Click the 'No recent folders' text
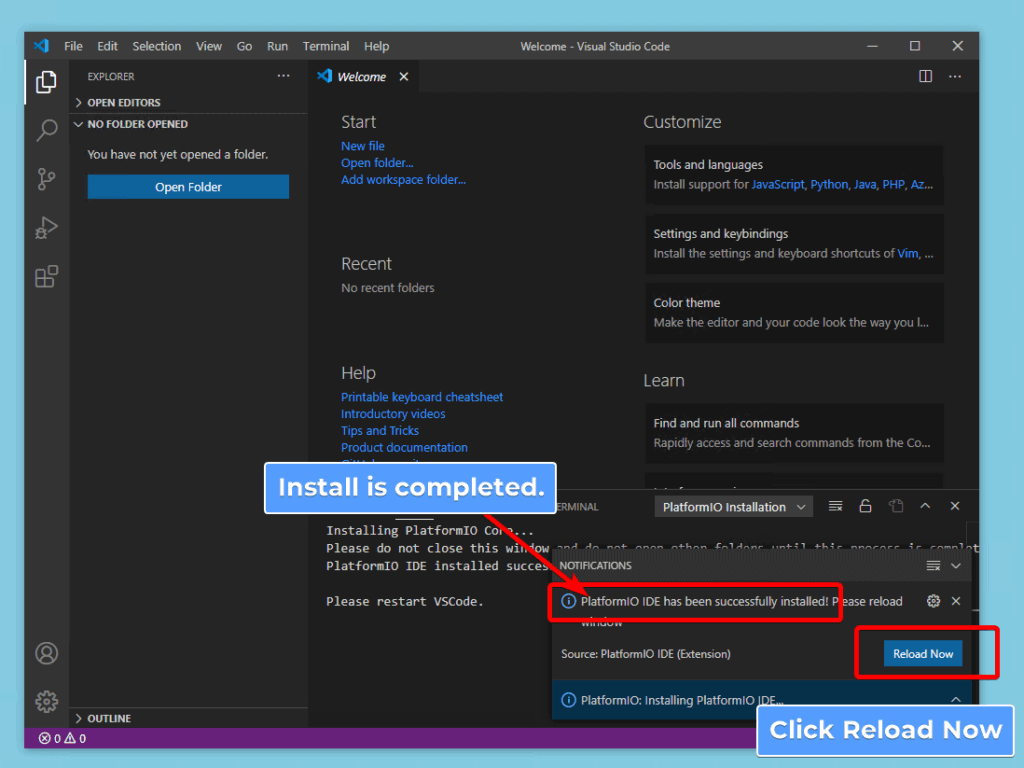 [x=387, y=288]
